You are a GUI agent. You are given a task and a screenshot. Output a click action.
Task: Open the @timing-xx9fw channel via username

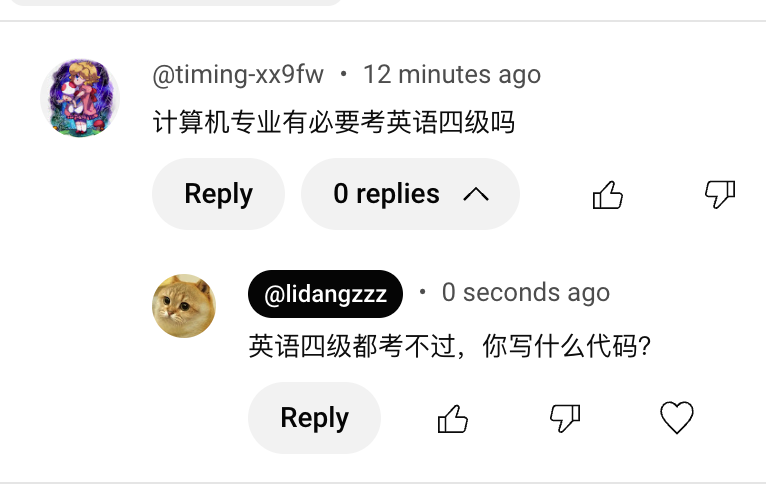point(238,75)
